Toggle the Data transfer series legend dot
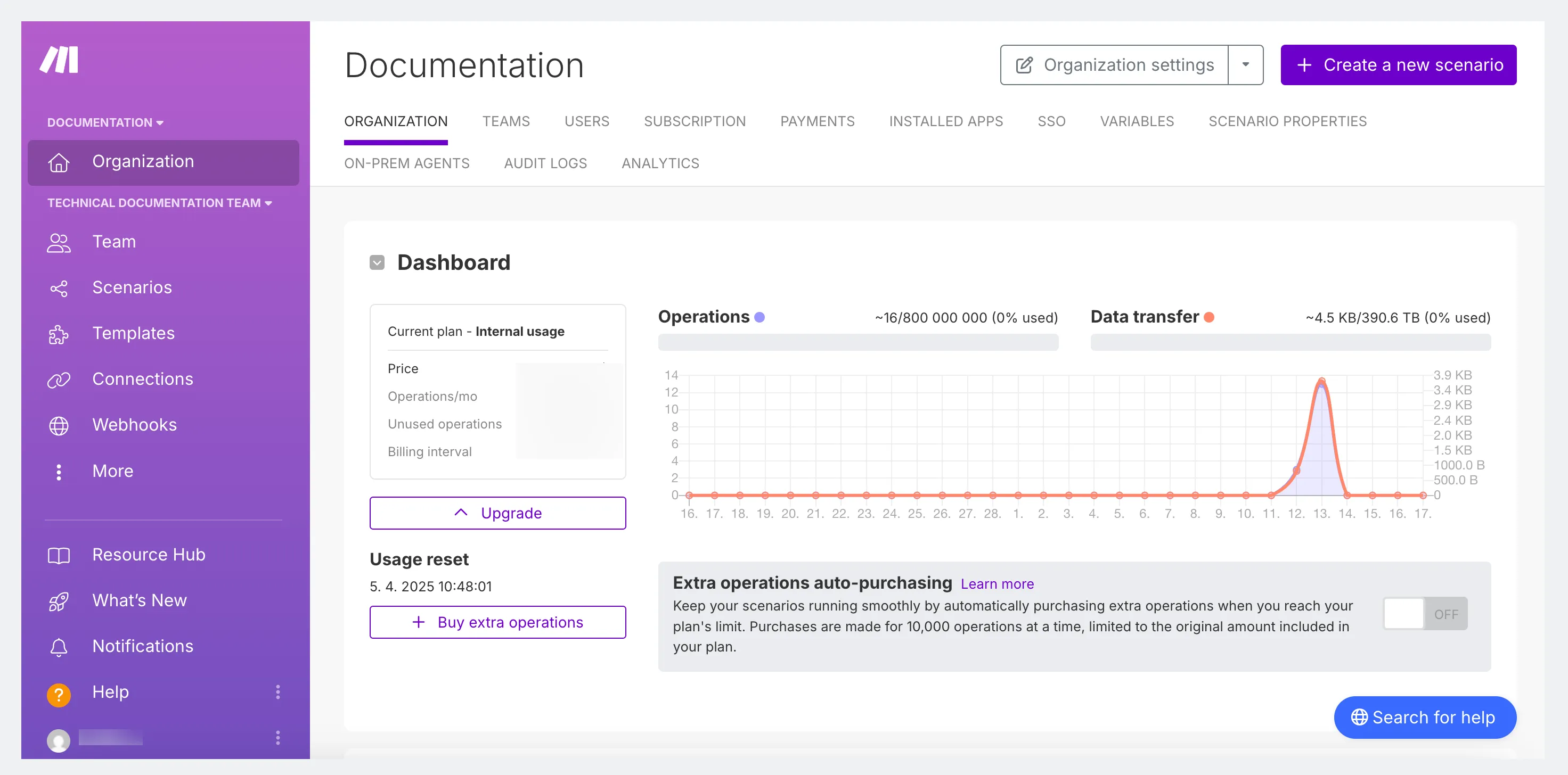This screenshot has height=775, width=1568. [x=1209, y=317]
